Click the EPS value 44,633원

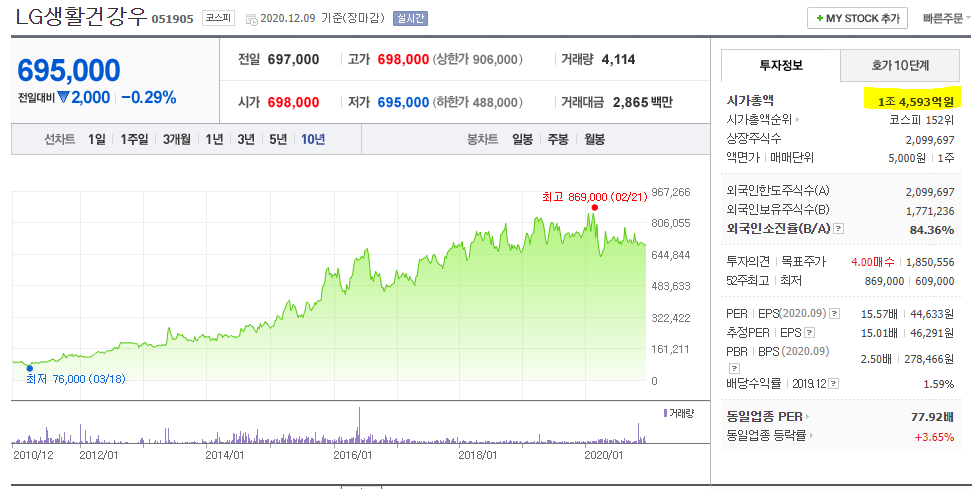tap(932, 314)
